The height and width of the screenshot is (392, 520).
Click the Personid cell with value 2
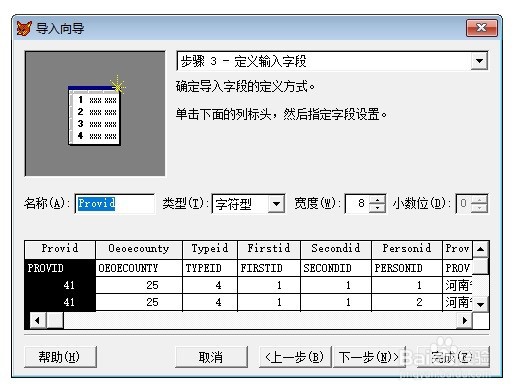(407, 302)
